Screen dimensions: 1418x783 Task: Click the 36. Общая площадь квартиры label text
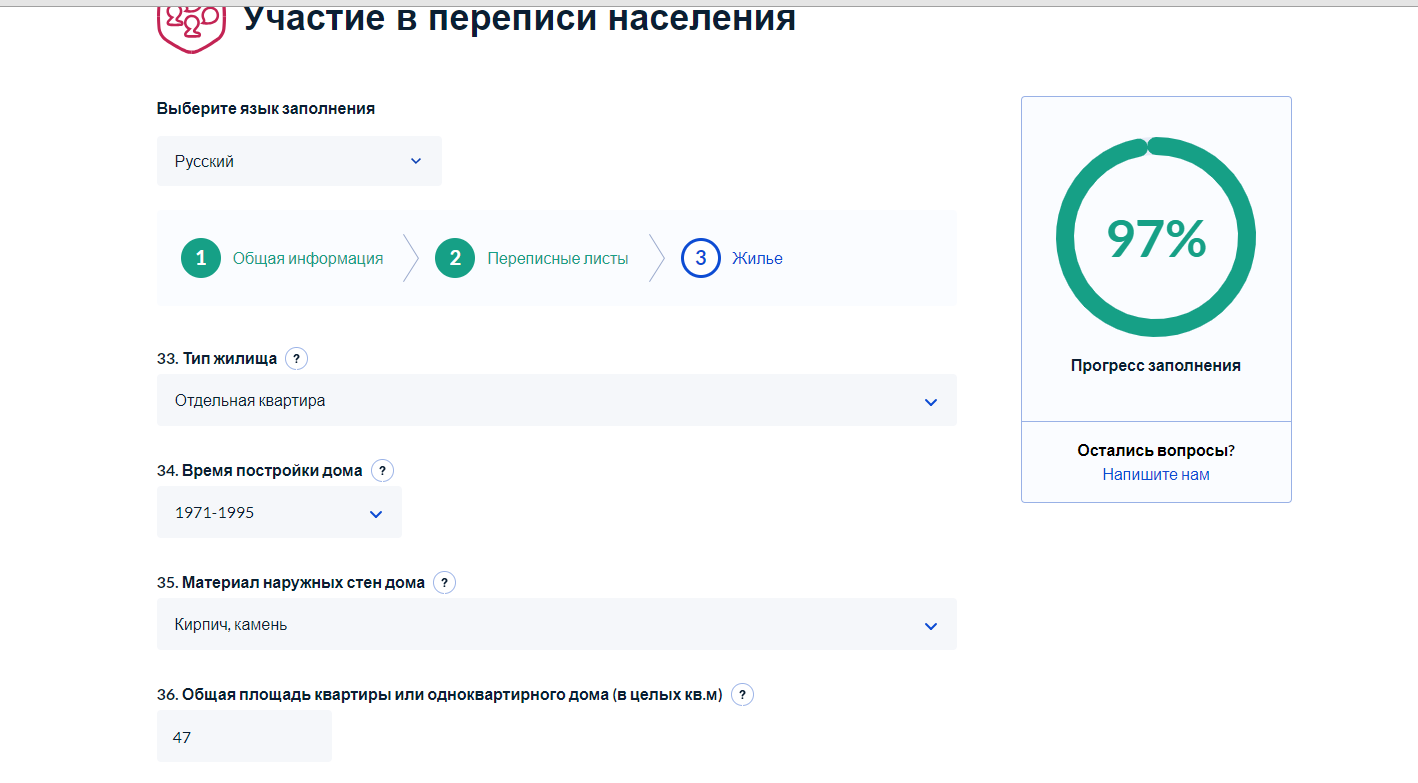[440, 694]
